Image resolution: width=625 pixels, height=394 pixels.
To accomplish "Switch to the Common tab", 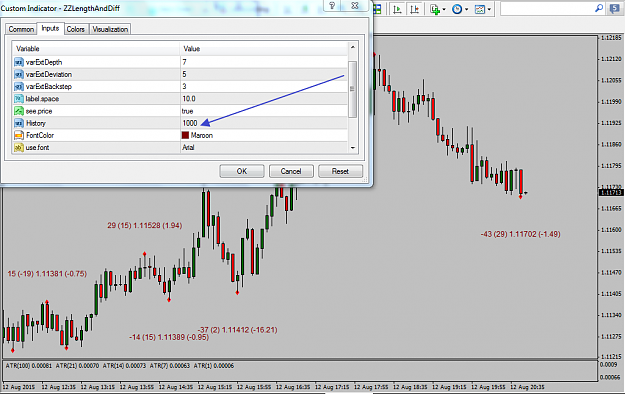I will [21, 29].
